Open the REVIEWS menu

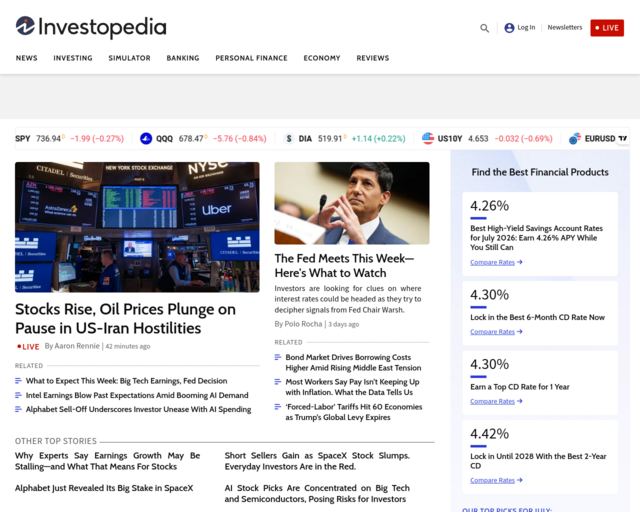tap(373, 58)
